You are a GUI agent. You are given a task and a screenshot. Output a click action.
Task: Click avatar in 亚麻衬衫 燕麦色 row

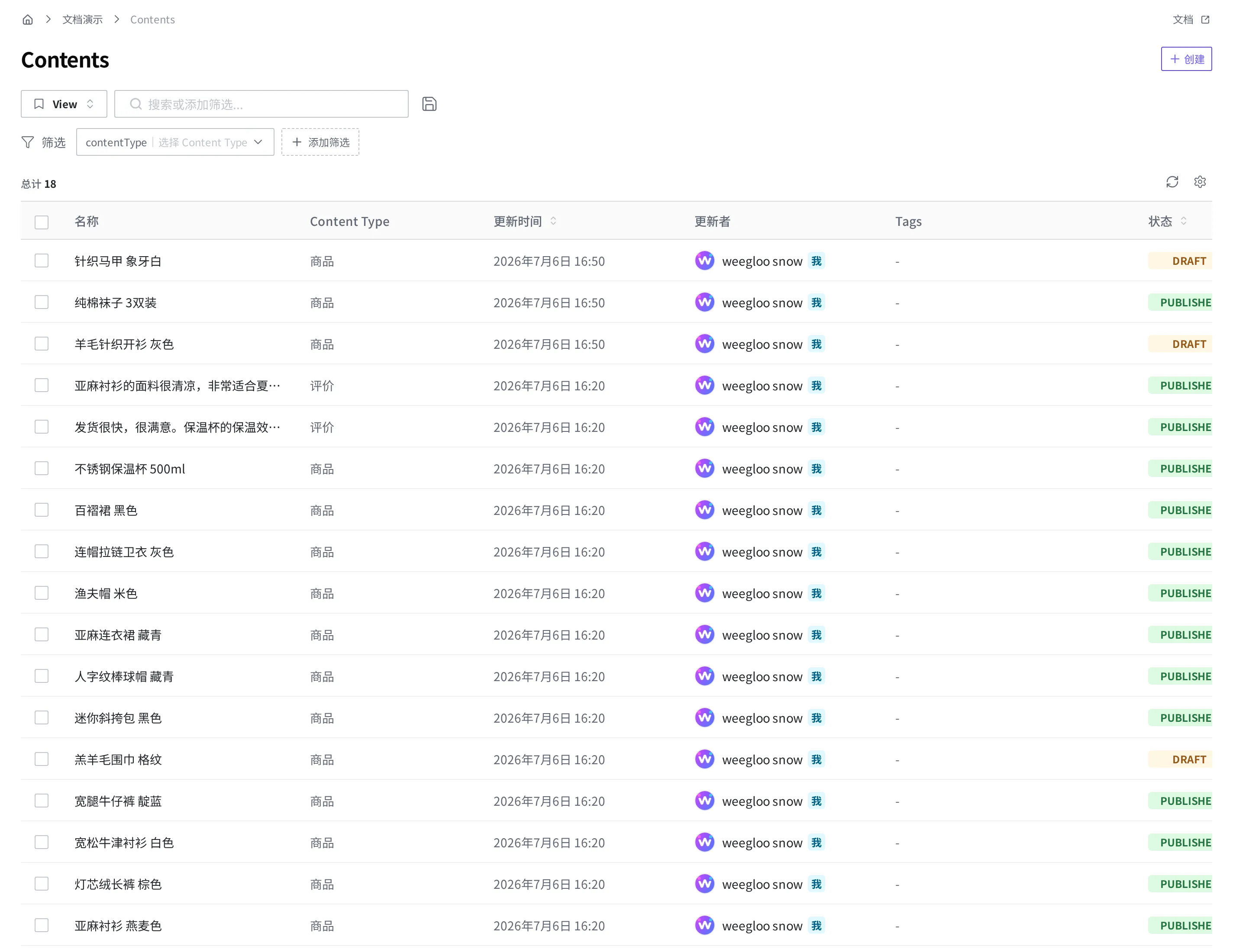click(704, 926)
